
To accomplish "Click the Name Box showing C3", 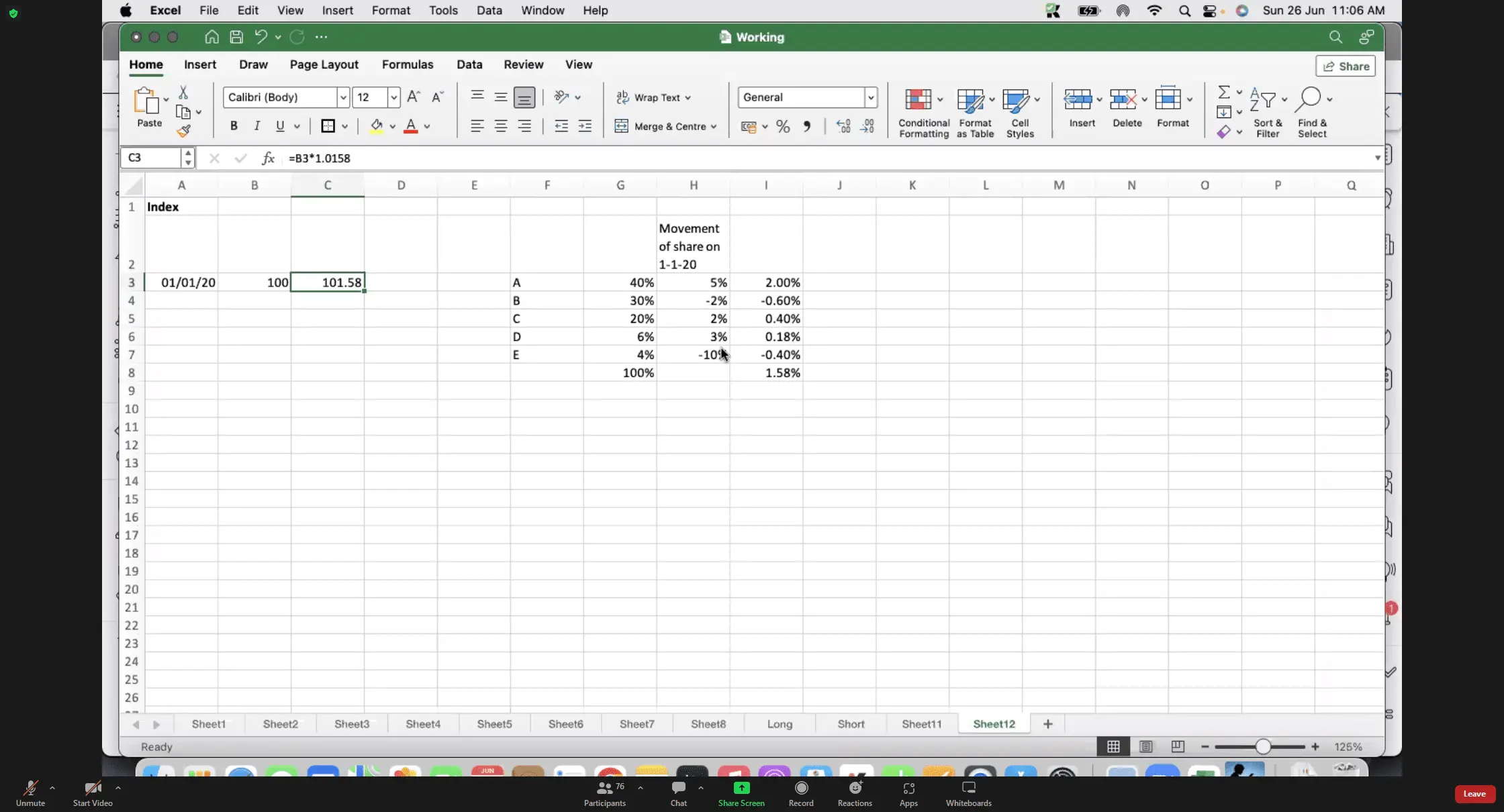I will click(151, 158).
